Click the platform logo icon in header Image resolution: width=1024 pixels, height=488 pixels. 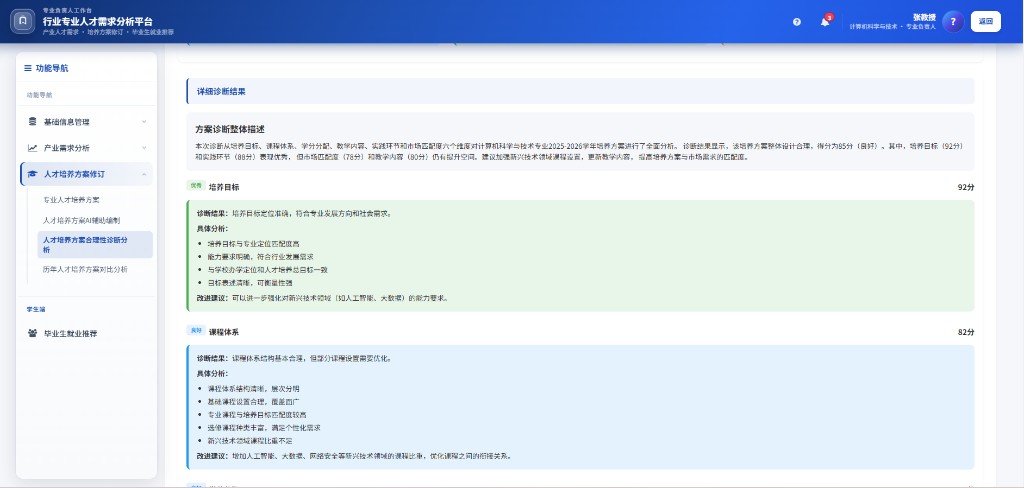coord(23,22)
